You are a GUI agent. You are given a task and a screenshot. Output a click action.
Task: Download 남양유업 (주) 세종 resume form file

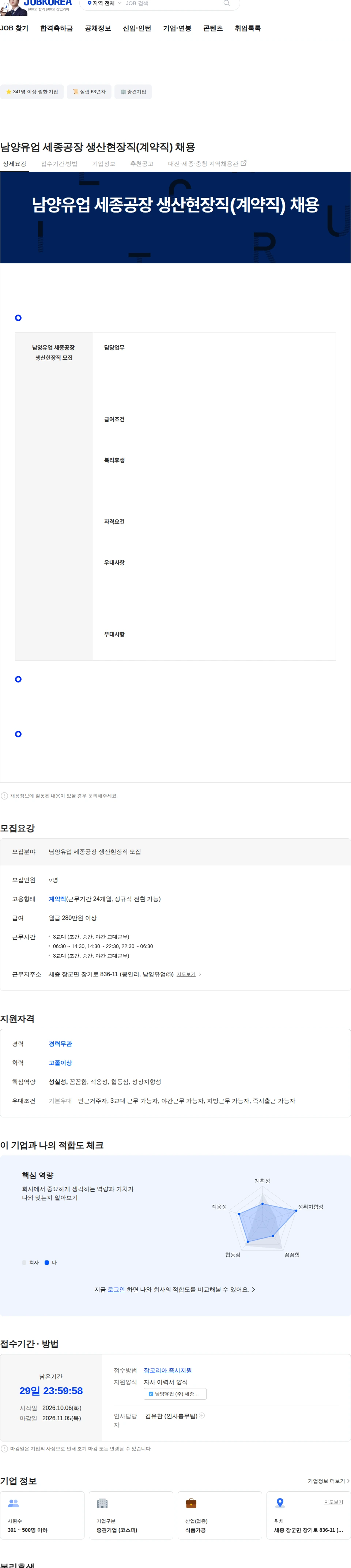click(x=175, y=1394)
